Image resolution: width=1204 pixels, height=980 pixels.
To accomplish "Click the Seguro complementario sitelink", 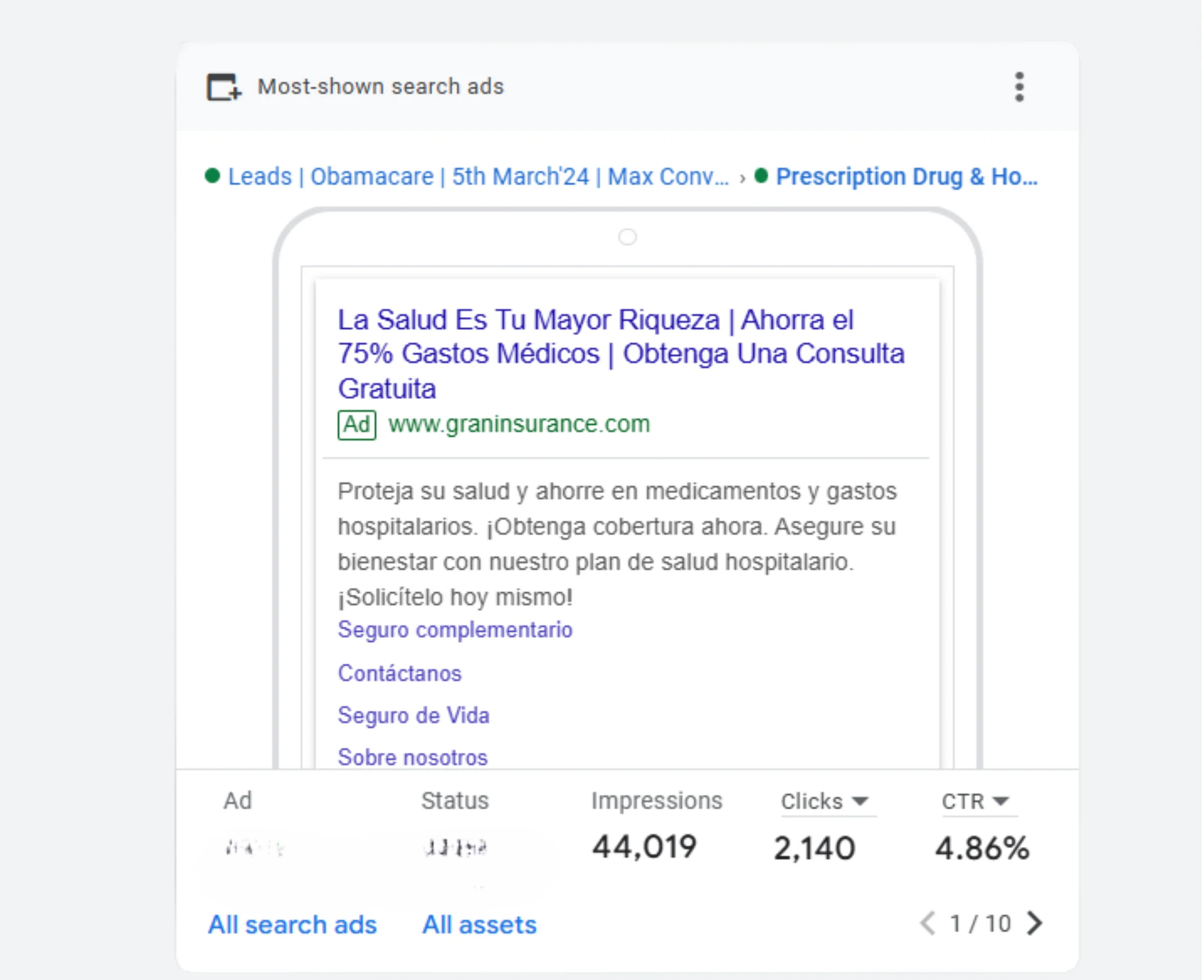I will click(x=455, y=630).
